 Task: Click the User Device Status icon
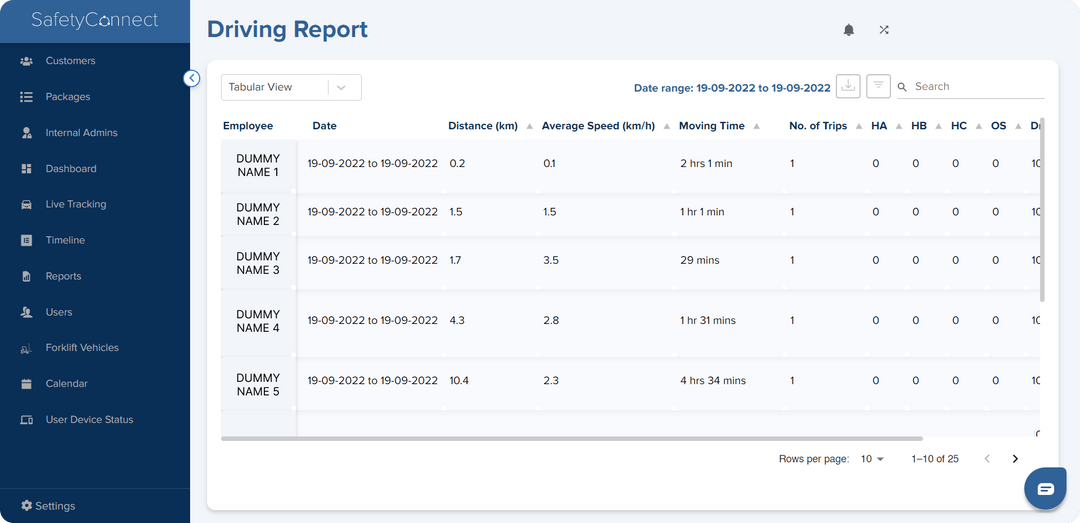coord(26,420)
